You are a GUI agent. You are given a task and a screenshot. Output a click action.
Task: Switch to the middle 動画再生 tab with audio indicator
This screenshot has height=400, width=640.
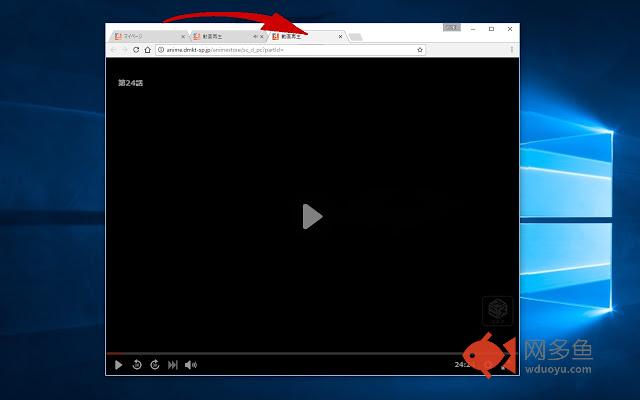pyautogui.click(x=228, y=36)
